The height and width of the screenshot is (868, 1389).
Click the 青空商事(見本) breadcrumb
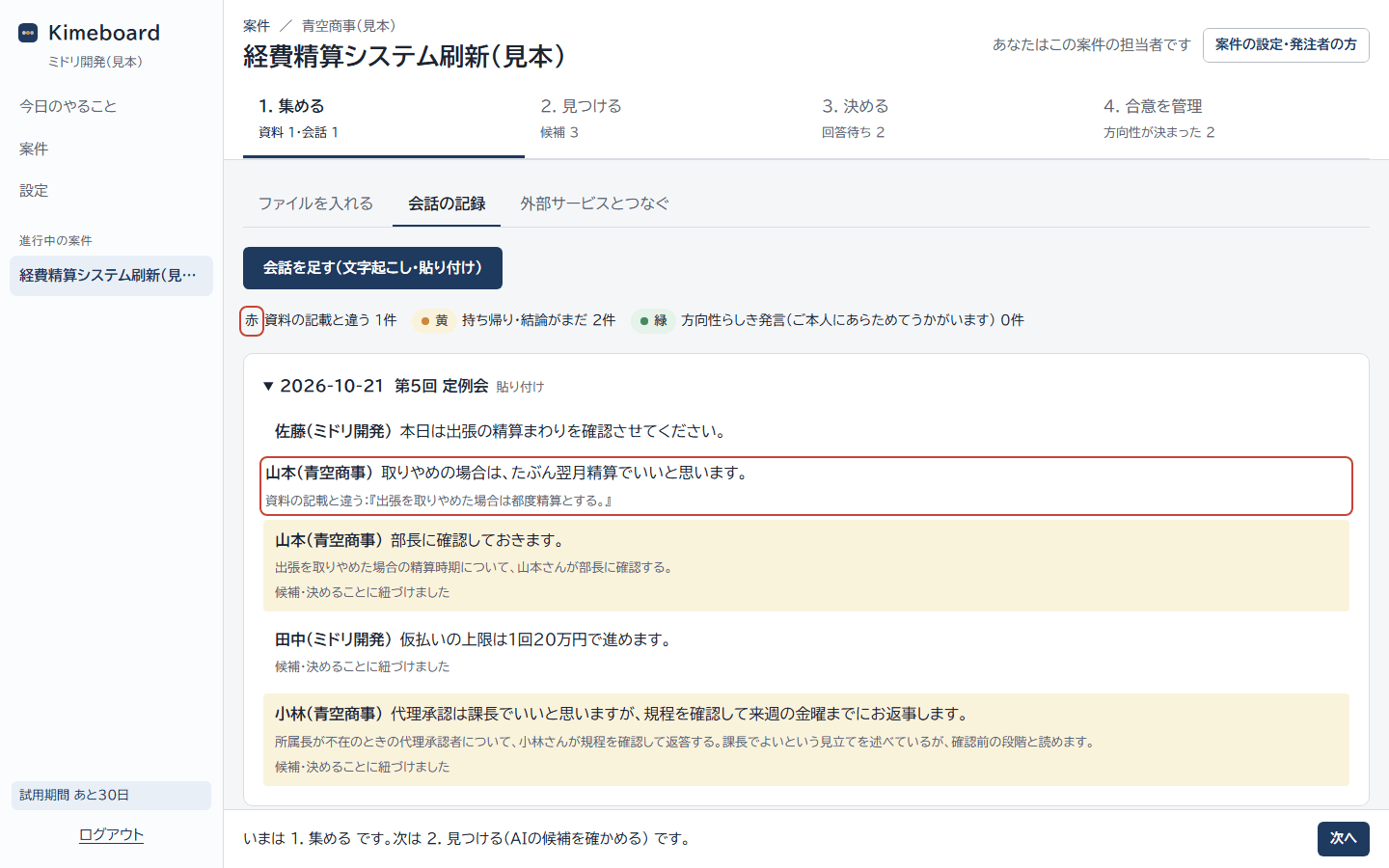point(348,26)
